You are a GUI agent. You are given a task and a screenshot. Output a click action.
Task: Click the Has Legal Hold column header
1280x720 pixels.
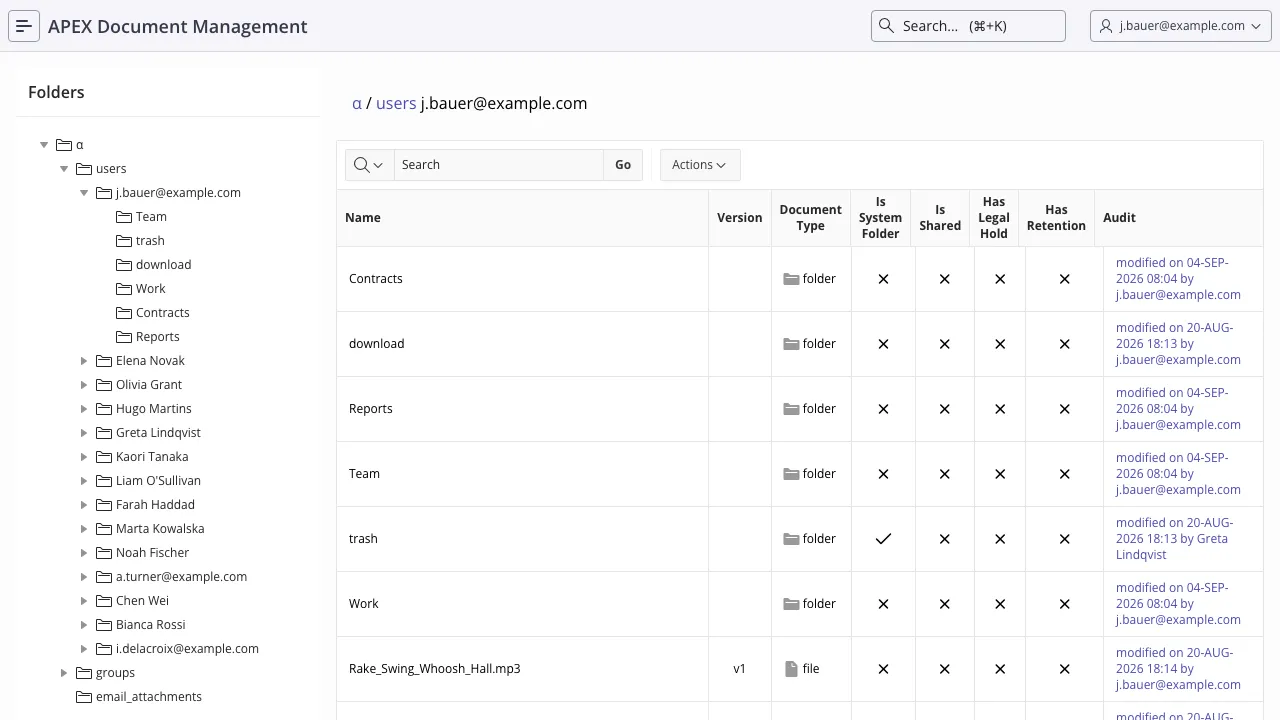994,218
